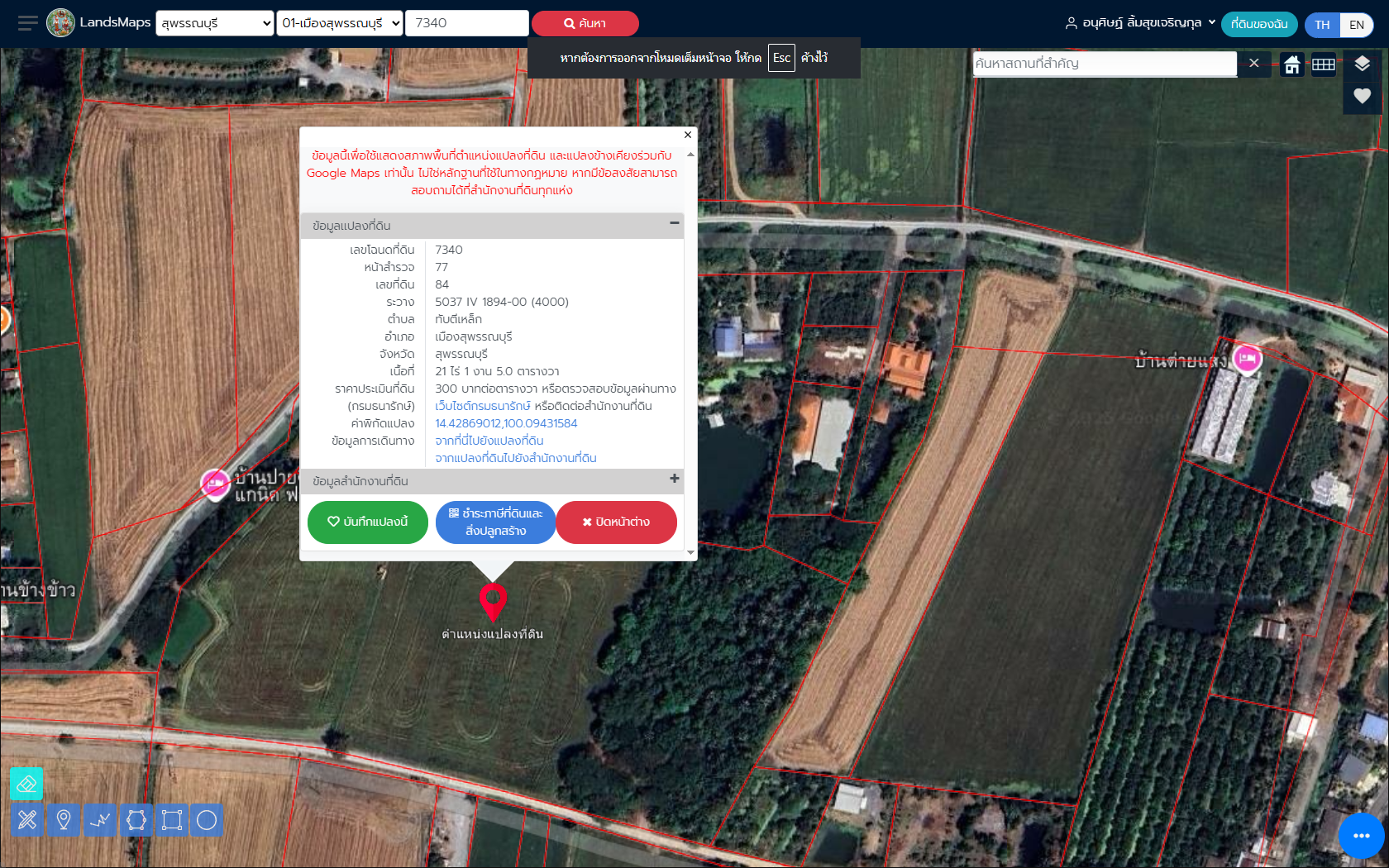
Task: Click the home icon on map toolbar
Action: click(x=1291, y=64)
